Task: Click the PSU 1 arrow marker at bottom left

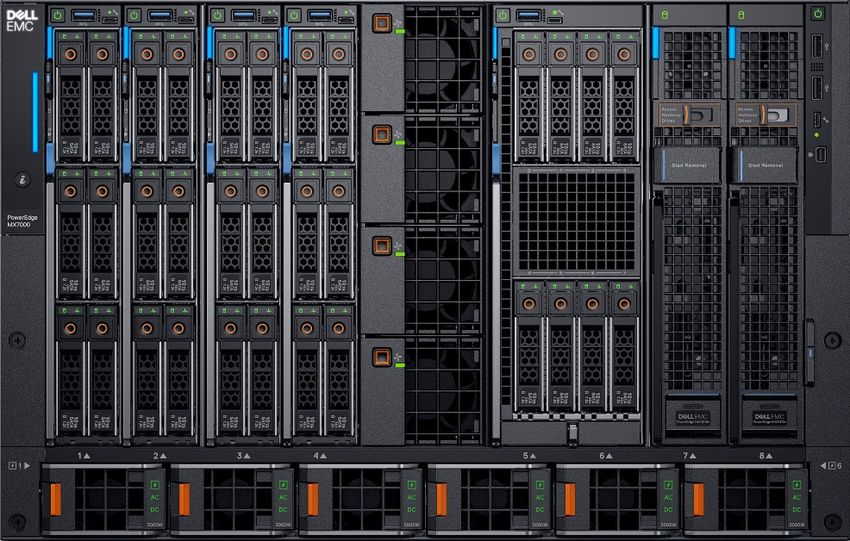Action: [20, 466]
